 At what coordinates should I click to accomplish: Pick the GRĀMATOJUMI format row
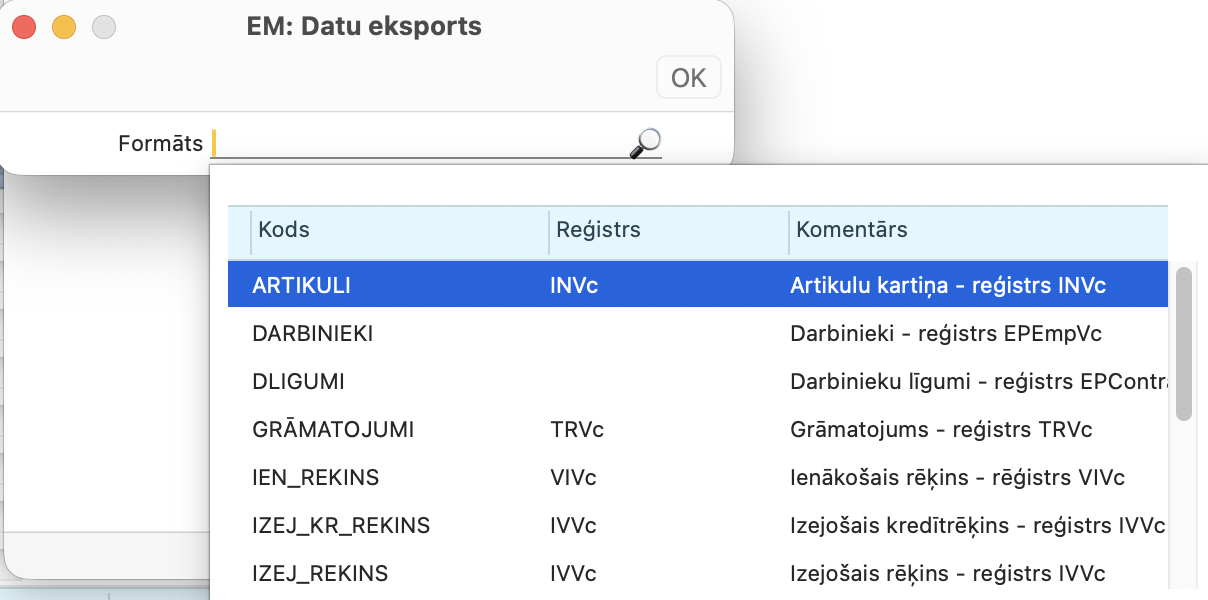coord(333,429)
